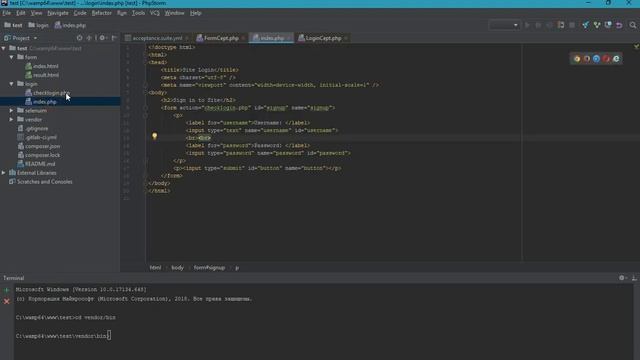
Task: Open the Project view selector dropdown
Action: click(x=20, y=38)
